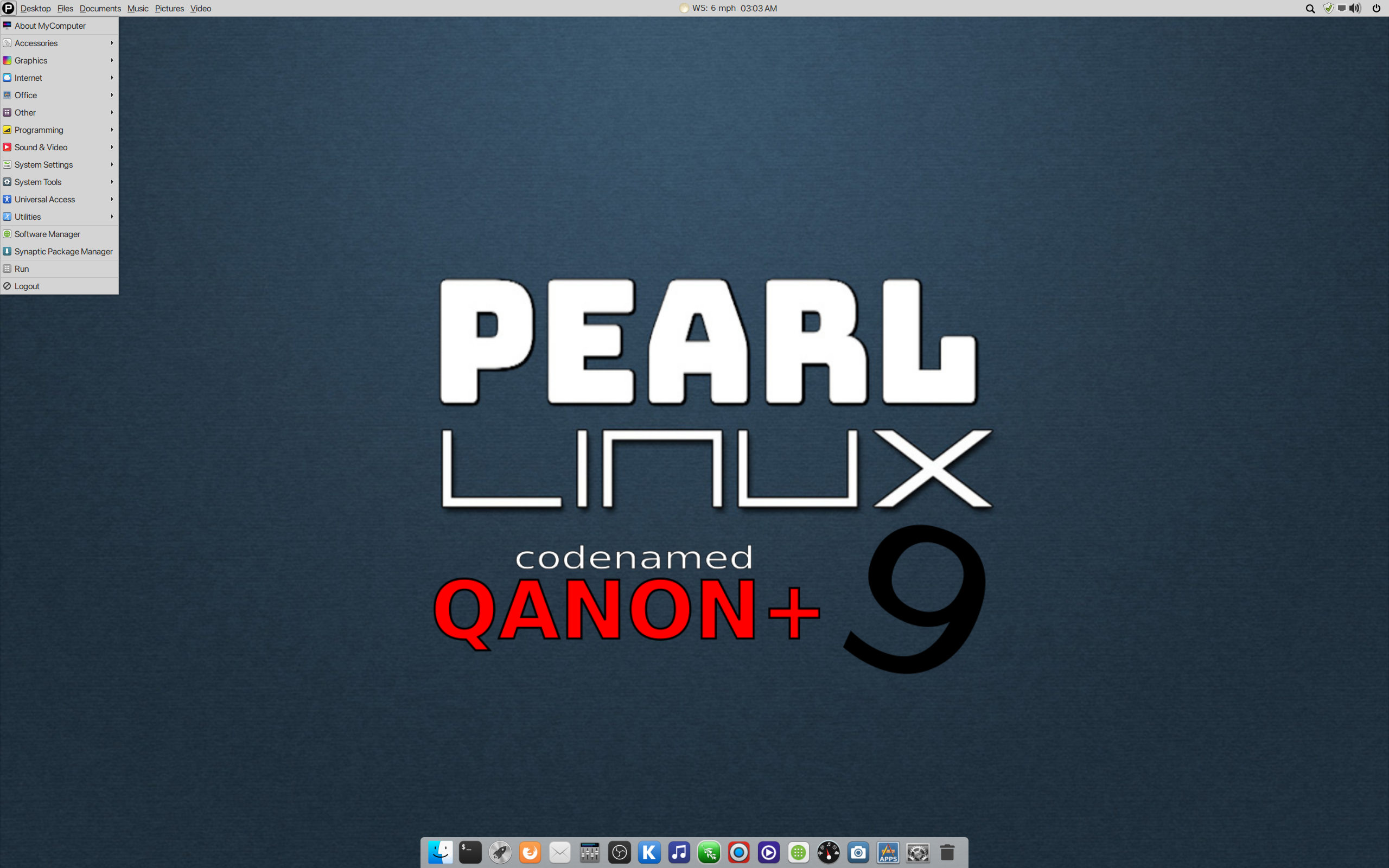Click Desktop in the top panel
Image resolution: width=1389 pixels, height=868 pixels.
[x=36, y=8]
